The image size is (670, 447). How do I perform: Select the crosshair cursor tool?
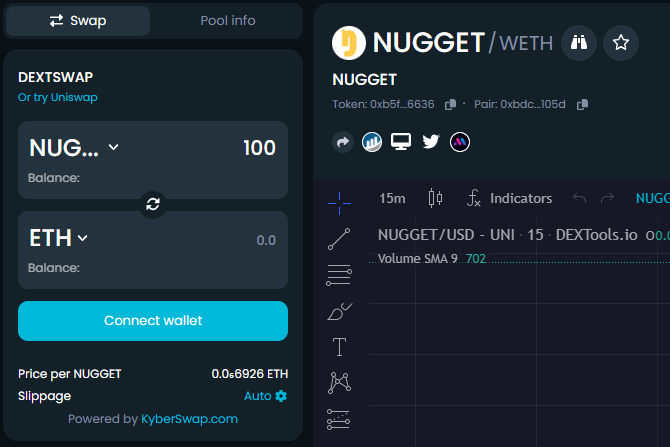[x=339, y=203]
